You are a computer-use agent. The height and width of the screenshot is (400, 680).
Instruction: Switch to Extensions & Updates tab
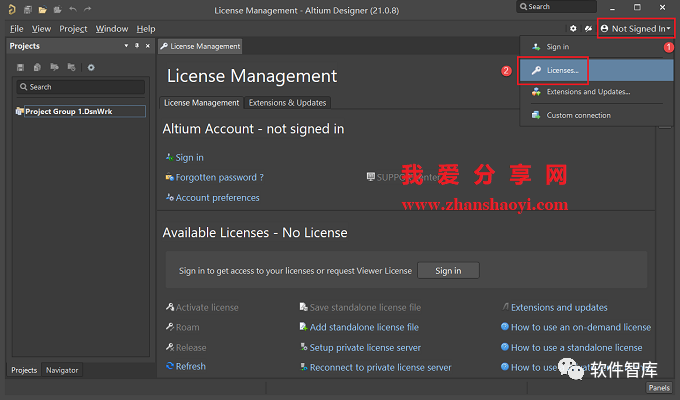click(x=288, y=103)
